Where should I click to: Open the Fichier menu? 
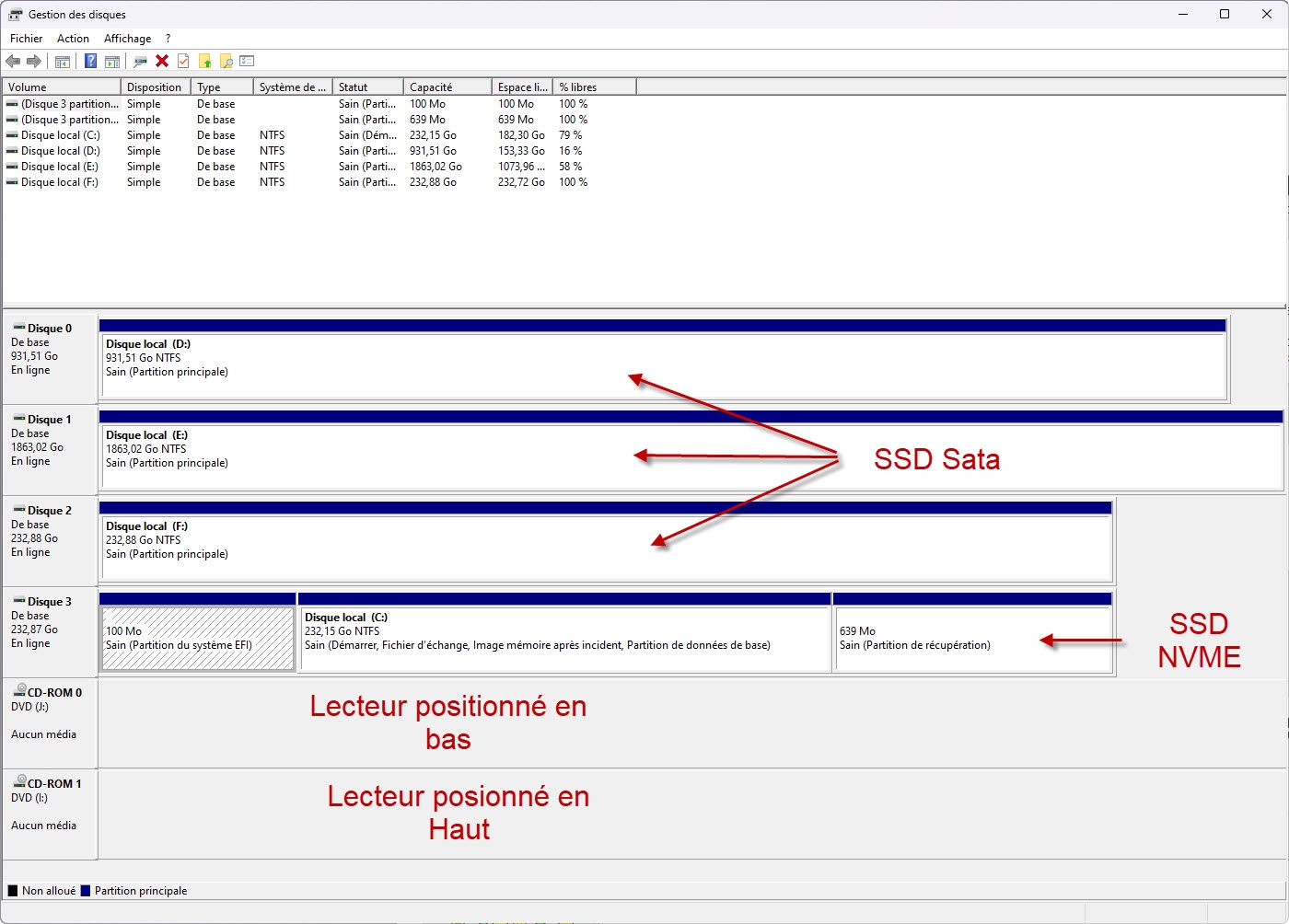point(26,39)
